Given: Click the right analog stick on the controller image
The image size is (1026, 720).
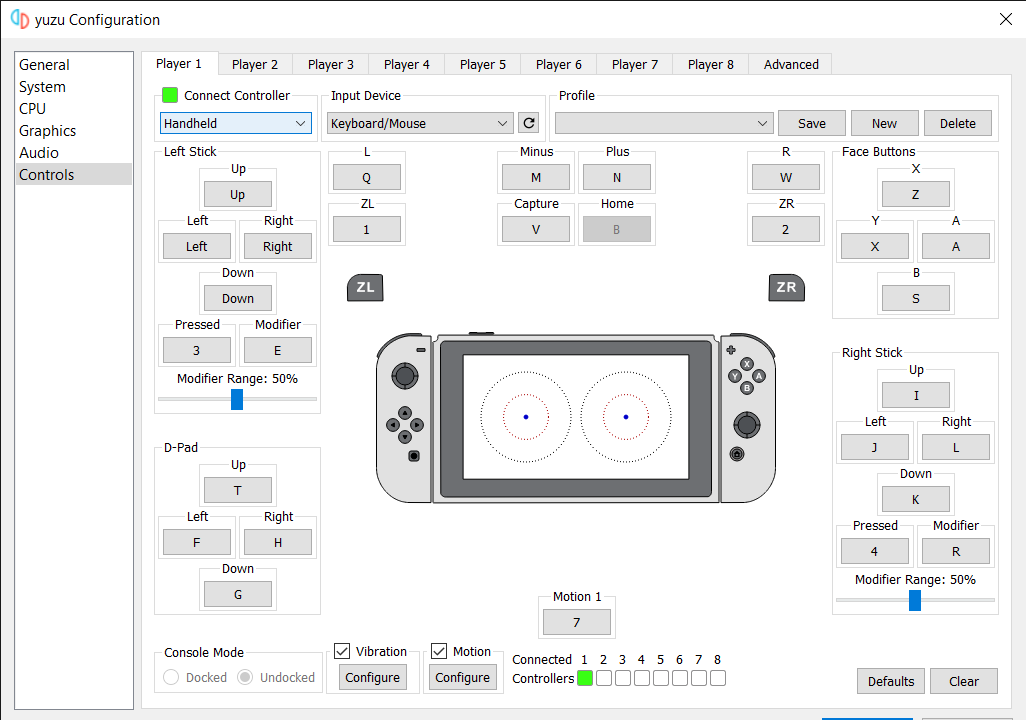Looking at the screenshot, I should click(747, 425).
